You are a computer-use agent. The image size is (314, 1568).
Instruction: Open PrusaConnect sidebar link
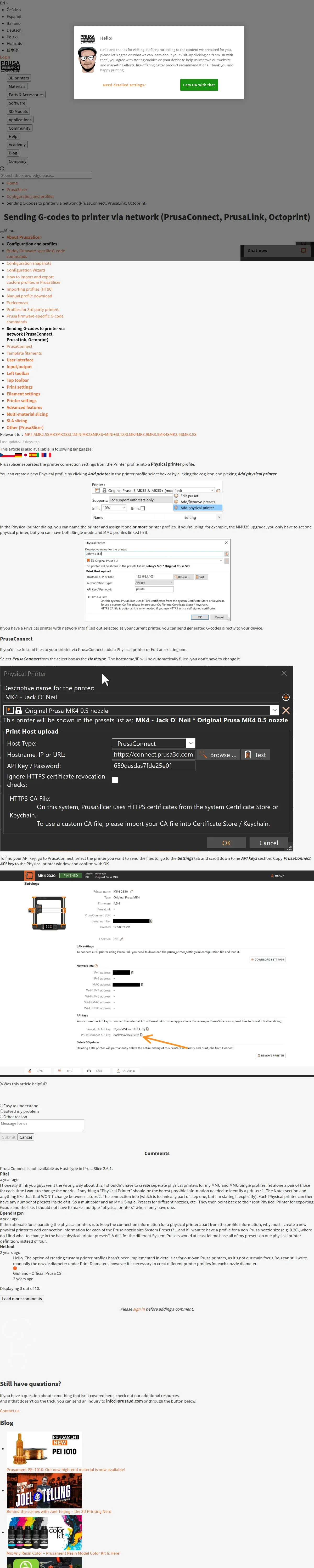pos(20,346)
